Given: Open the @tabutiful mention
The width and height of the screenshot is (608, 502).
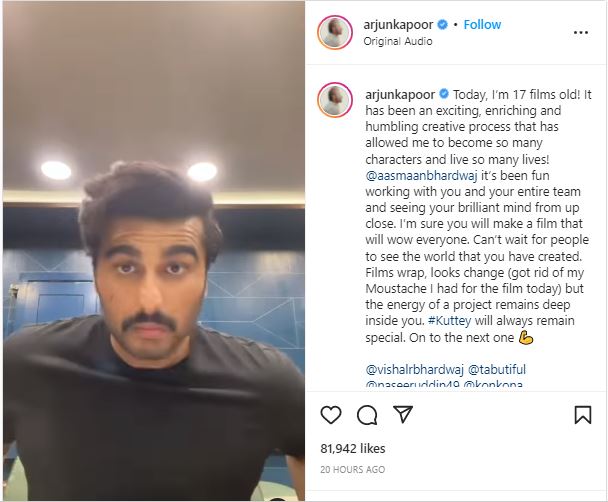Looking at the screenshot, I should [x=497, y=369].
